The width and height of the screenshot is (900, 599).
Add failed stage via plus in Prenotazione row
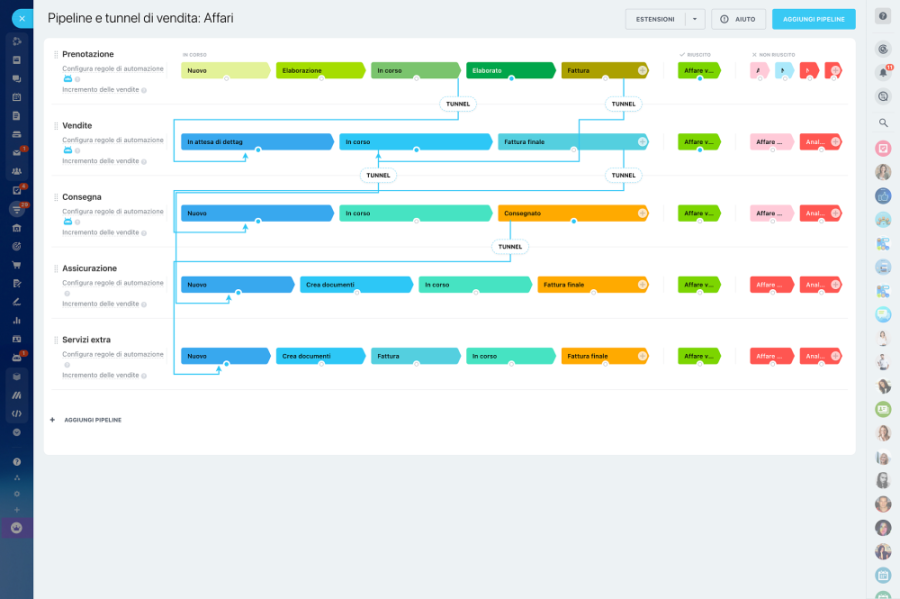pyautogui.click(x=836, y=71)
